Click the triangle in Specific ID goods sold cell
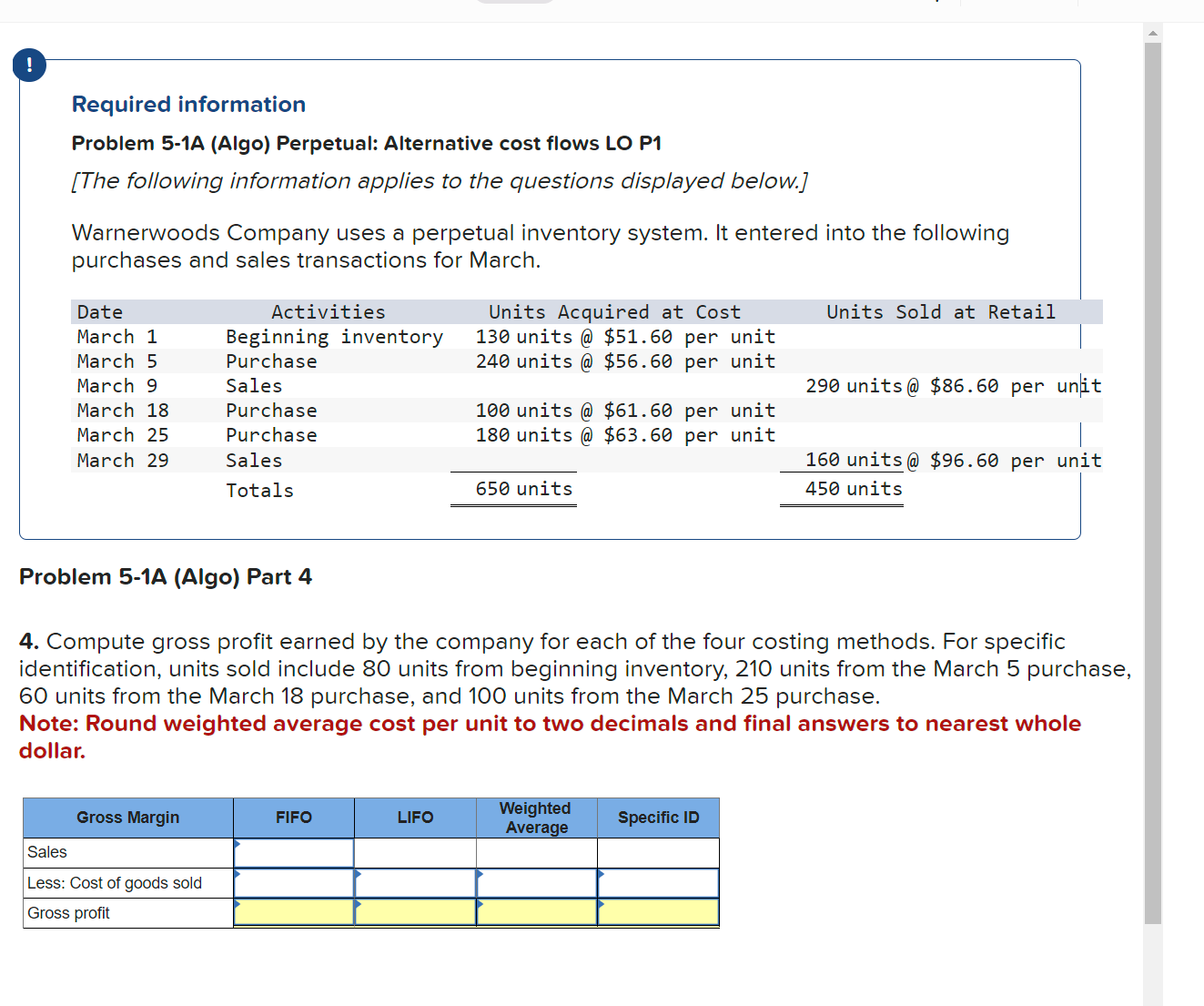The height and width of the screenshot is (1006, 1204). point(601,877)
